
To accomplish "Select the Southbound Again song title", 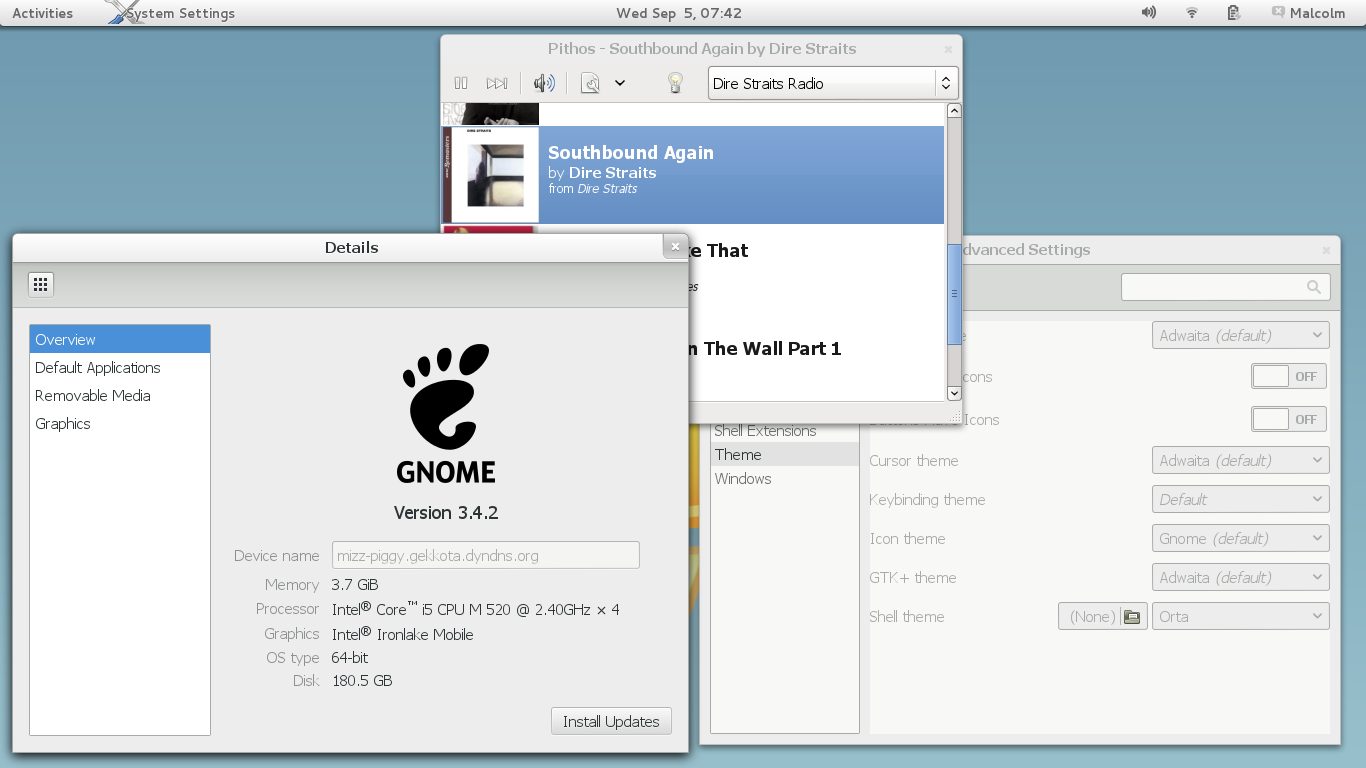I will pyautogui.click(x=631, y=153).
